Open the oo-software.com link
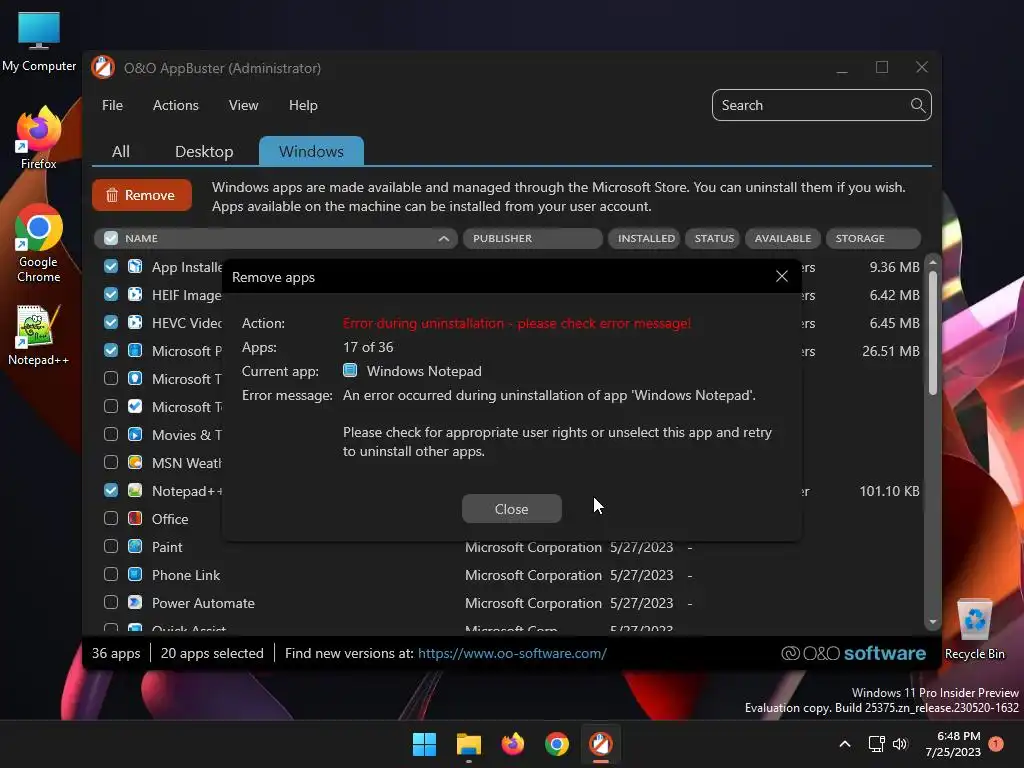This screenshot has width=1024, height=768. click(x=512, y=653)
